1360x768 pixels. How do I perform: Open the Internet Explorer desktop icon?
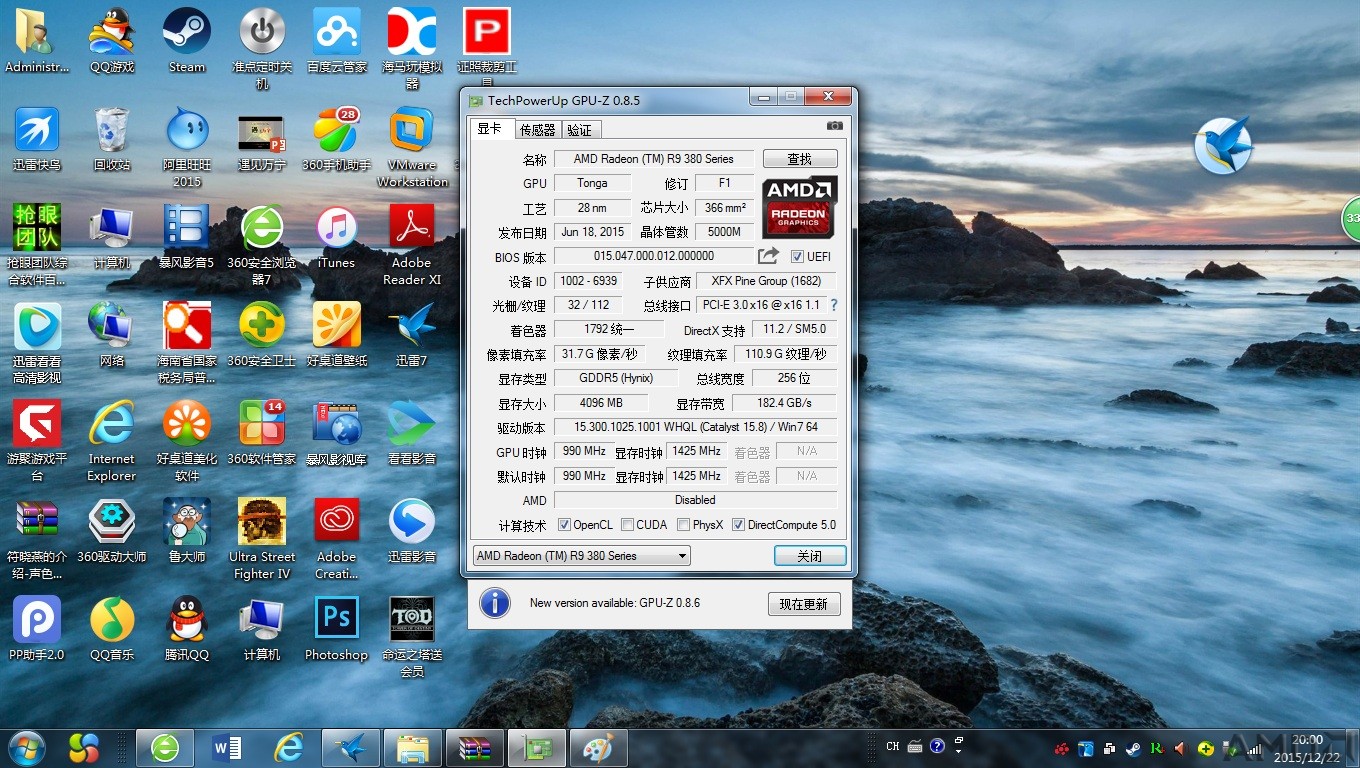pyautogui.click(x=112, y=441)
